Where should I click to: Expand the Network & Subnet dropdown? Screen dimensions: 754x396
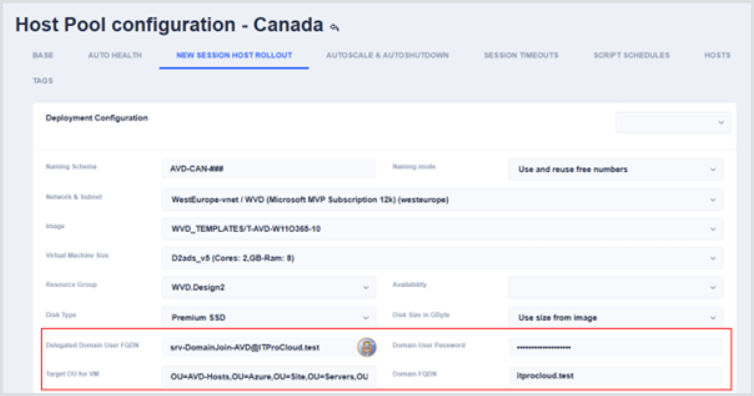tap(442, 199)
